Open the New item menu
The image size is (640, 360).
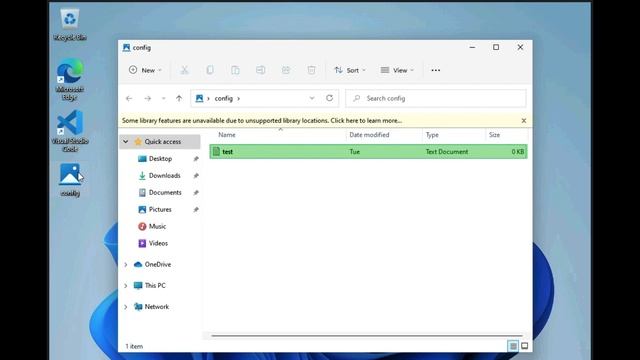click(x=145, y=70)
